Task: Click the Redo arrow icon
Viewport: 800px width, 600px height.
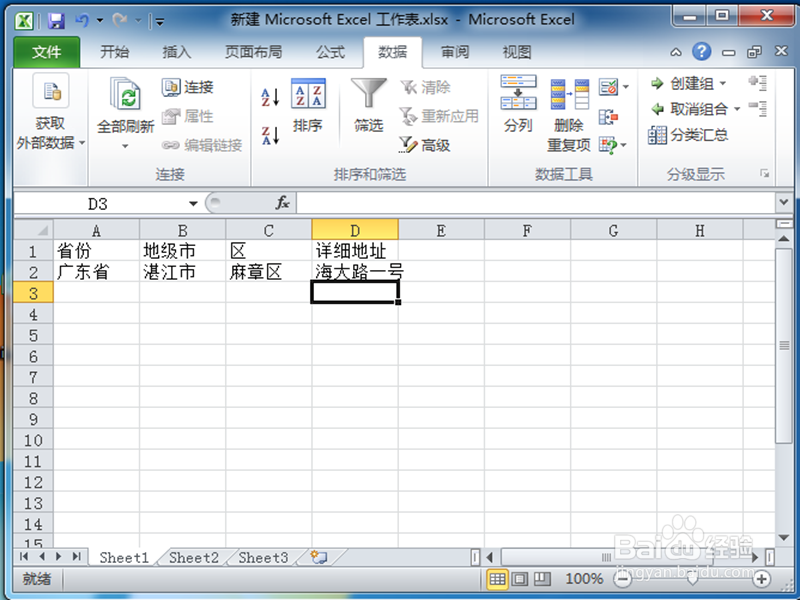Action: [120, 20]
